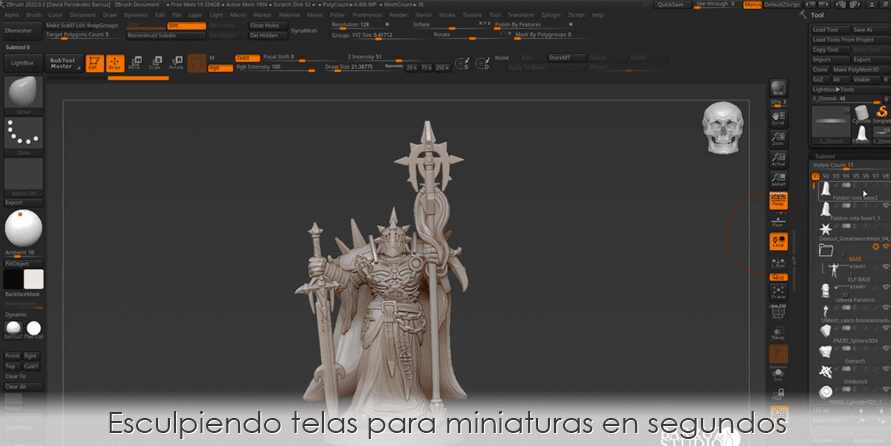The image size is (891, 446).
Task: Open the empty alpha slot
Action: pyautogui.click(x=23, y=174)
